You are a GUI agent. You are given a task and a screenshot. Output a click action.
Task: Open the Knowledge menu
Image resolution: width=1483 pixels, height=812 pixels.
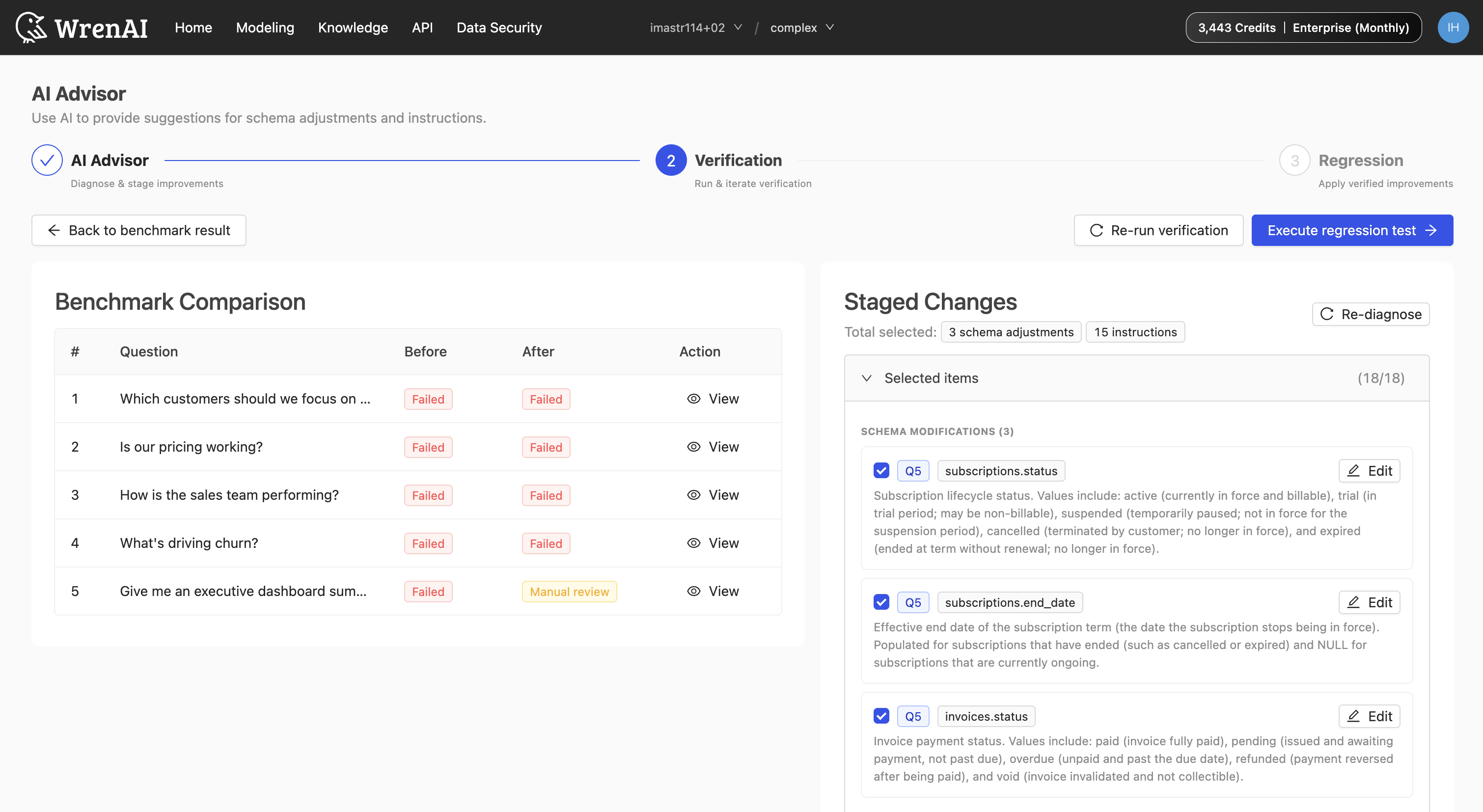353,27
